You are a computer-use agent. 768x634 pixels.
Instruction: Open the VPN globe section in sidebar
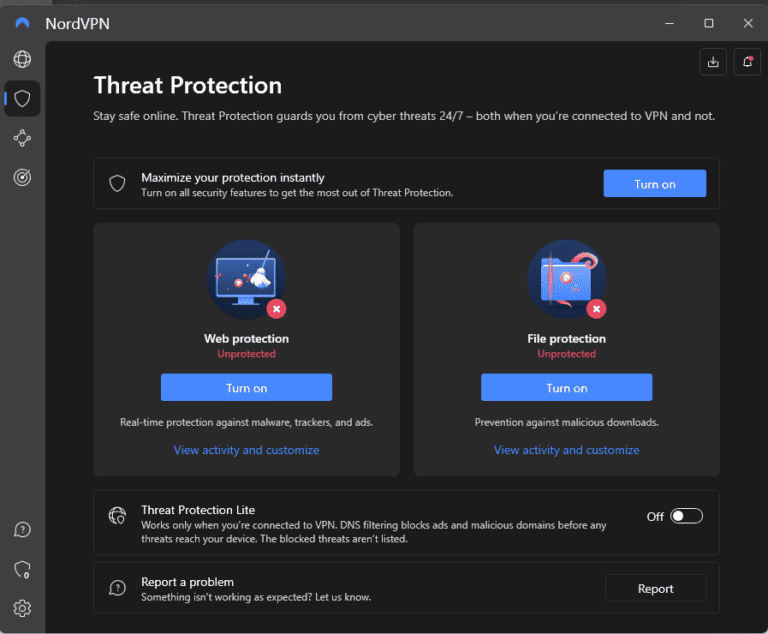point(22,59)
